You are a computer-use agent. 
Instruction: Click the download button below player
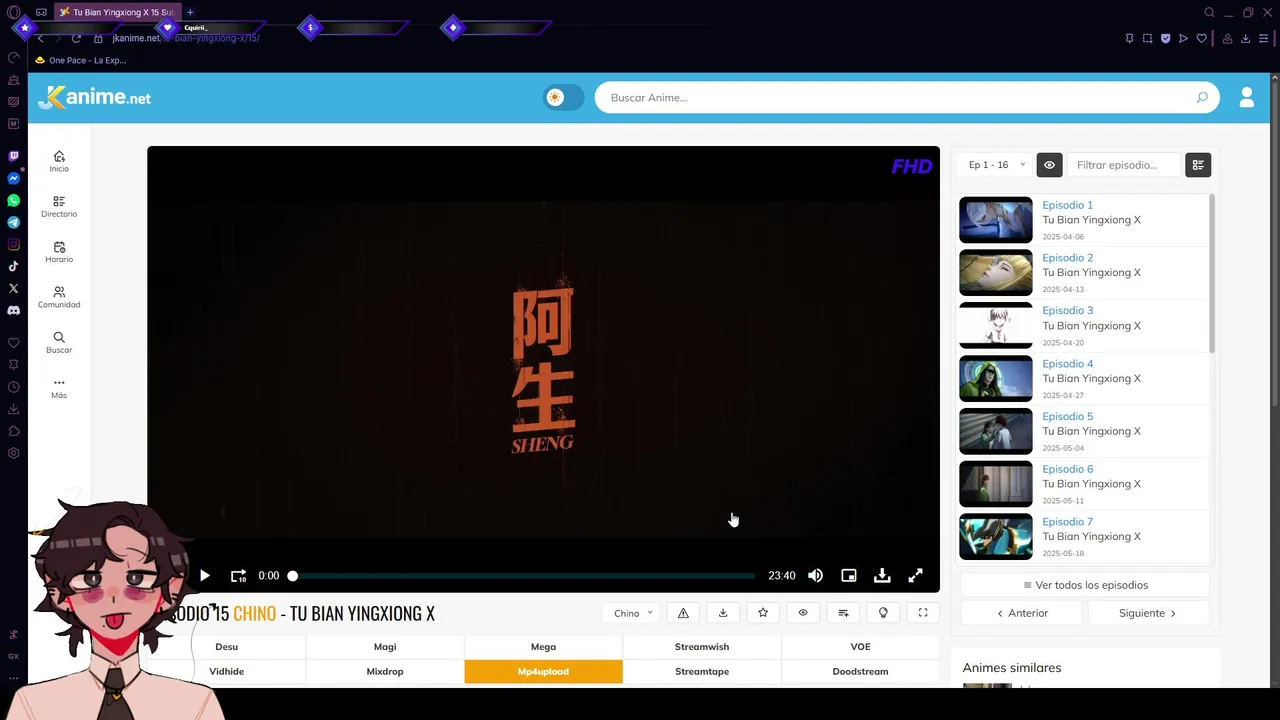(x=723, y=613)
